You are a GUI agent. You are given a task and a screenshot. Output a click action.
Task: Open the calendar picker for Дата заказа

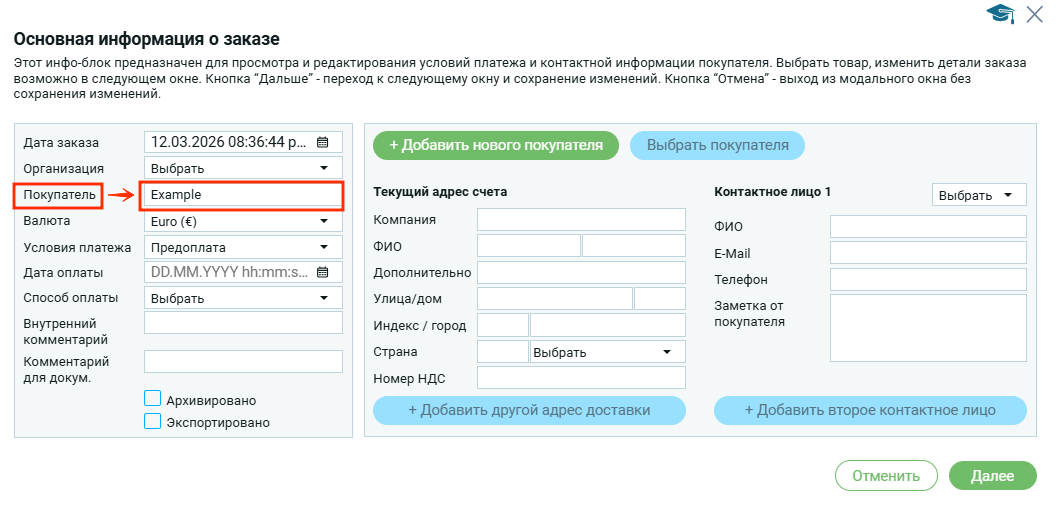tap(322, 142)
